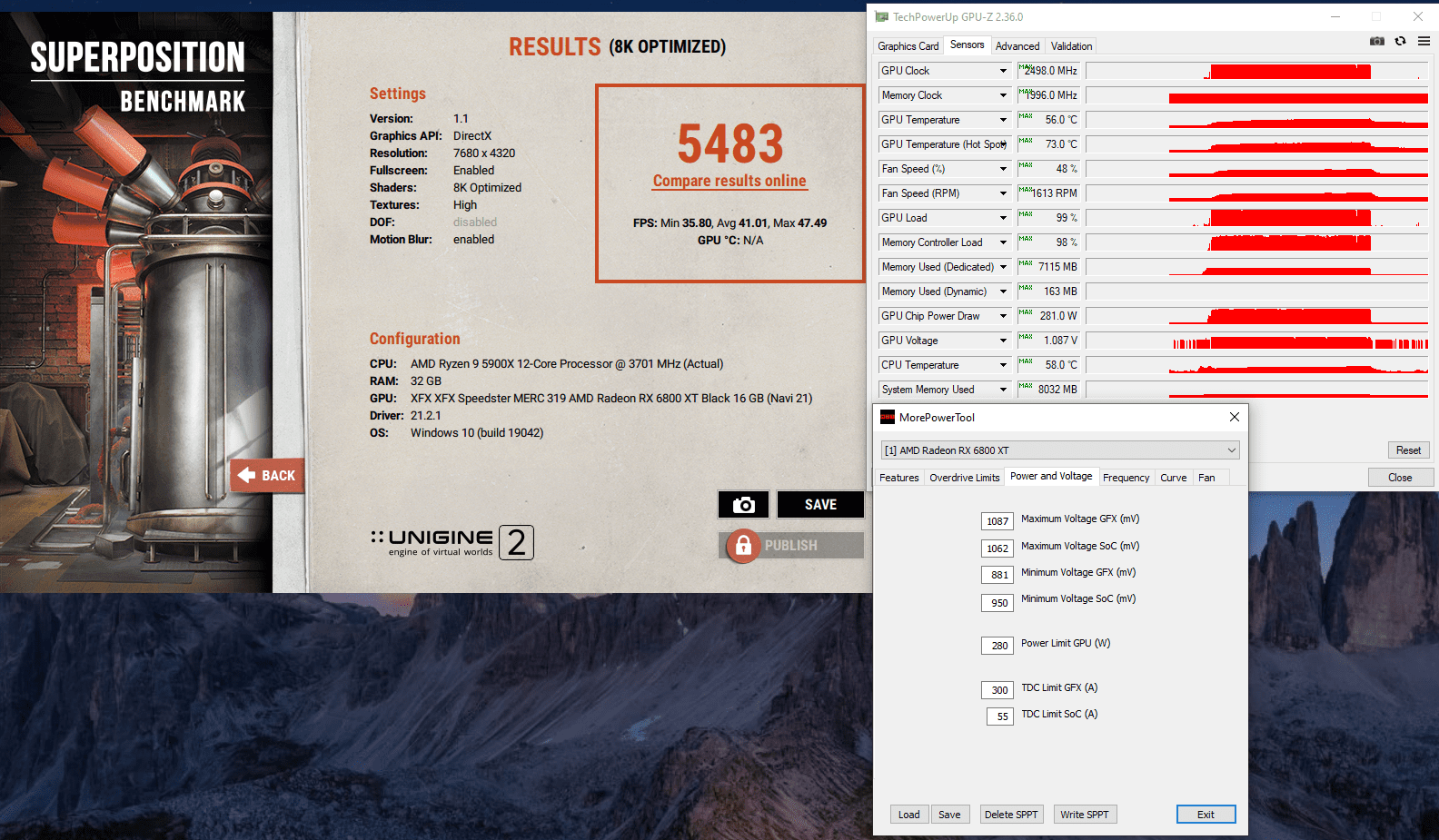Click TDC Limit SoC input field
Screen dimensions: 1439x840
click(x=1000, y=716)
